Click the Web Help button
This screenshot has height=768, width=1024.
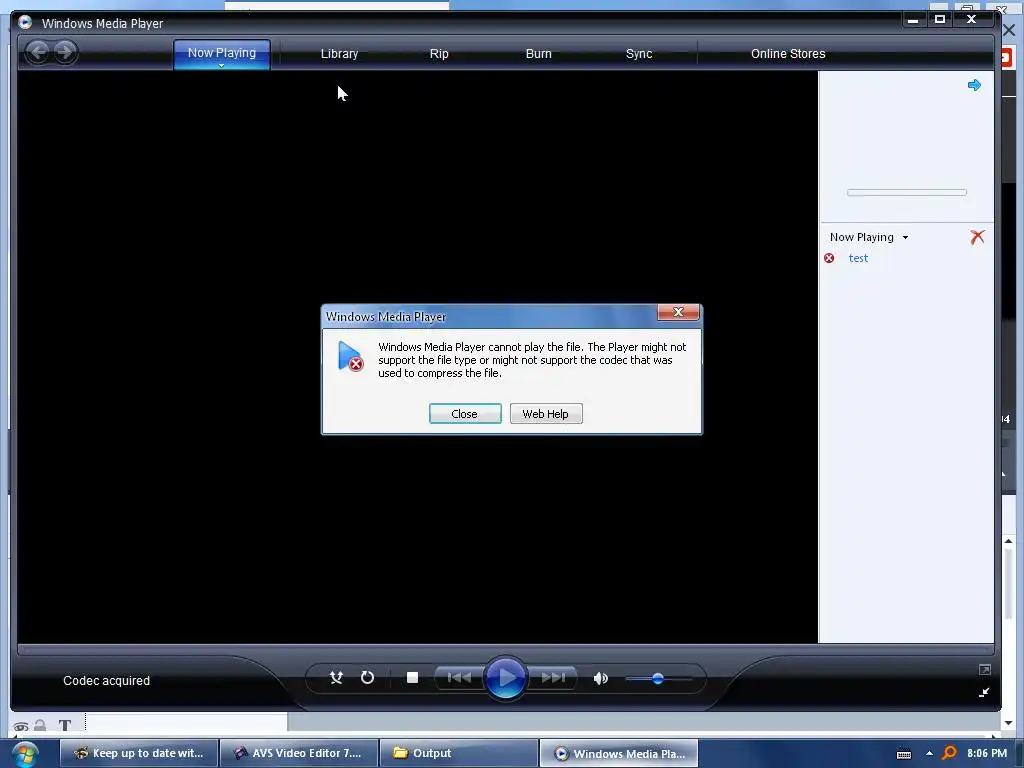[x=546, y=413]
